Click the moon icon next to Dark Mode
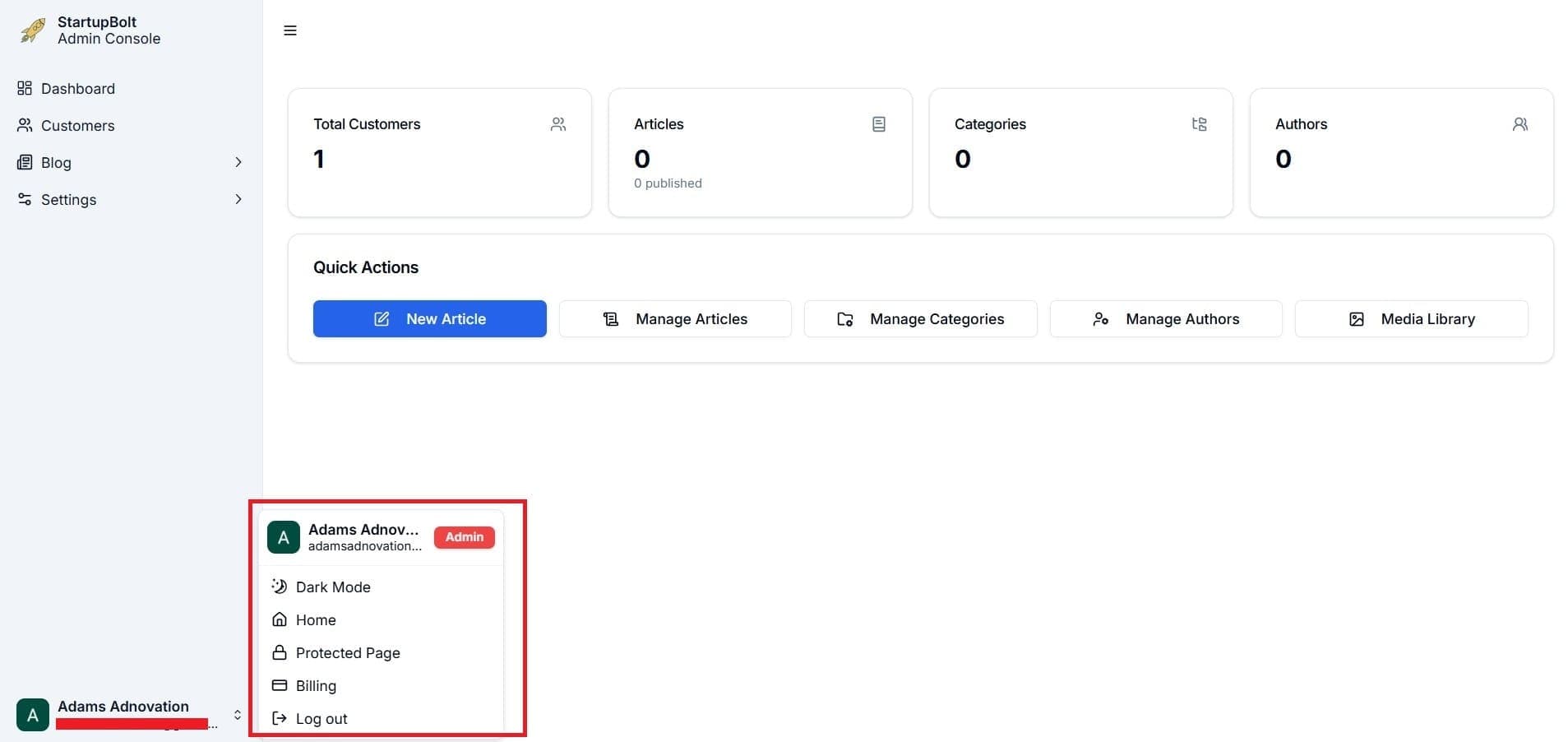The width and height of the screenshot is (1568, 742). (x=280, y=587)
